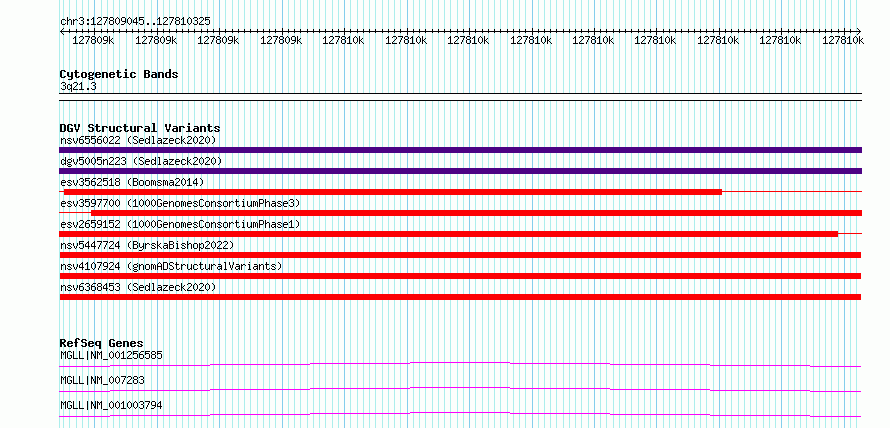This screenshot has height=428, width=890.
Task: Click the esv2659152 1000GenomesConsortiumPhase1 label
Action: [180, 224]
